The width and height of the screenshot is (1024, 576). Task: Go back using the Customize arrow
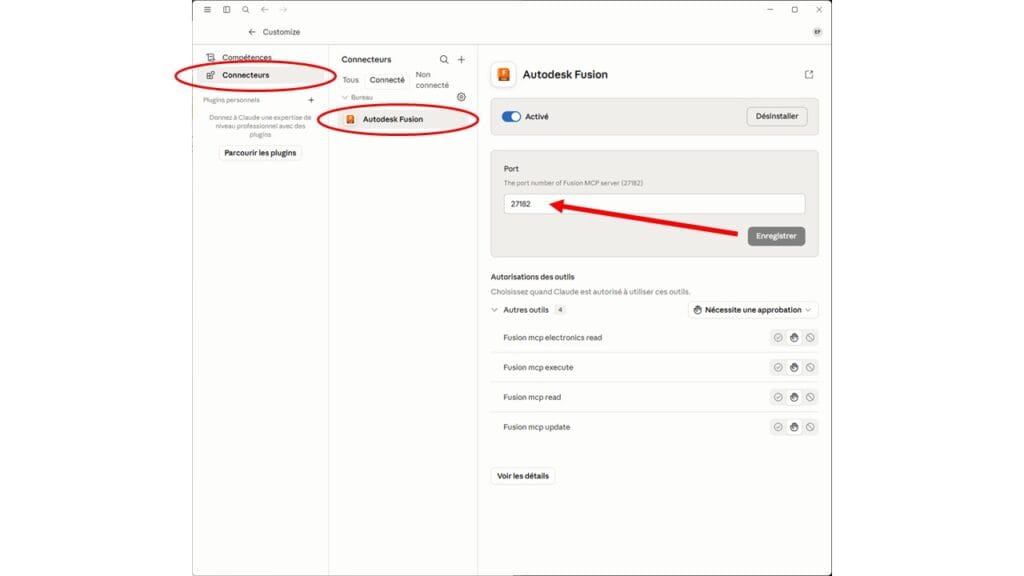coord(252,32)
